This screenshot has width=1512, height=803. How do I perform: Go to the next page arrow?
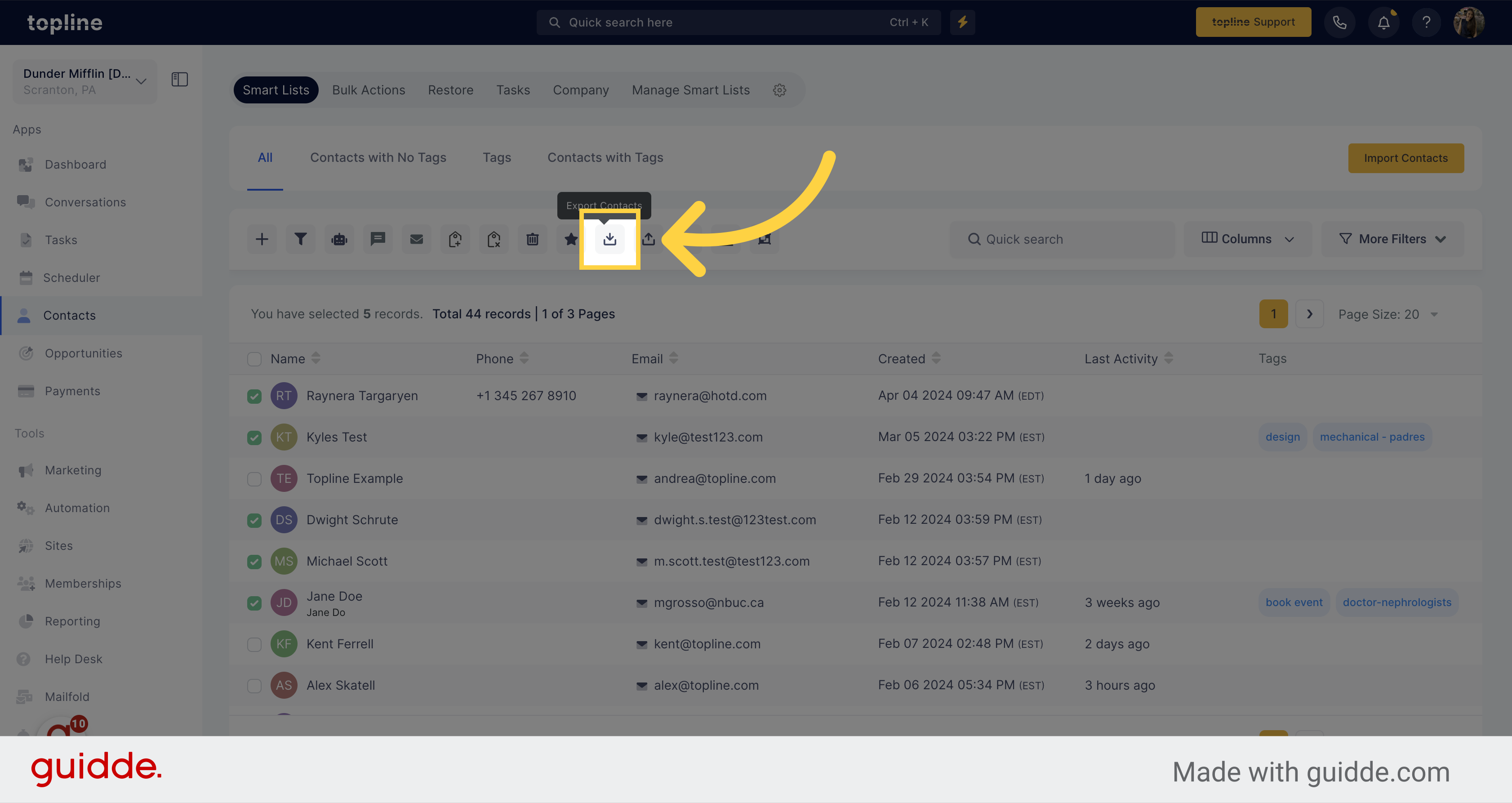pyautogui.click(x=1309, y=314)
